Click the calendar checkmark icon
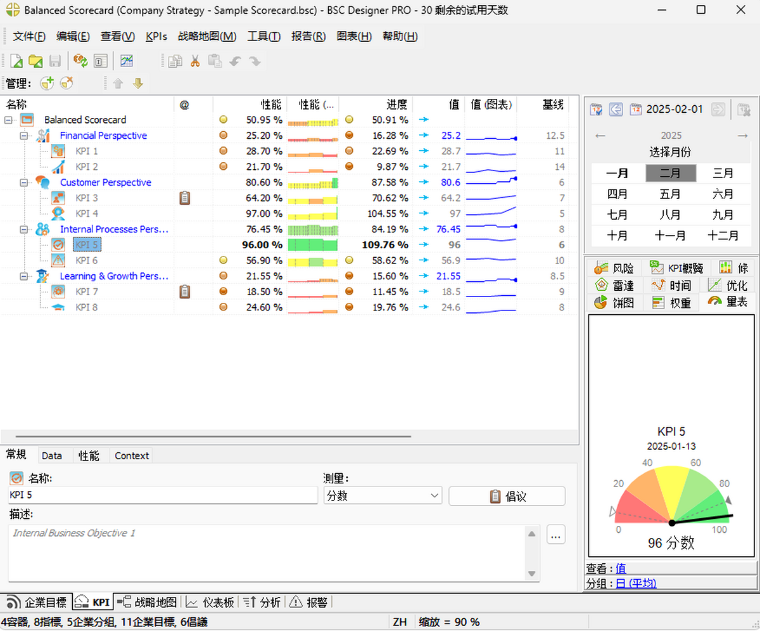 pos(596,110)
